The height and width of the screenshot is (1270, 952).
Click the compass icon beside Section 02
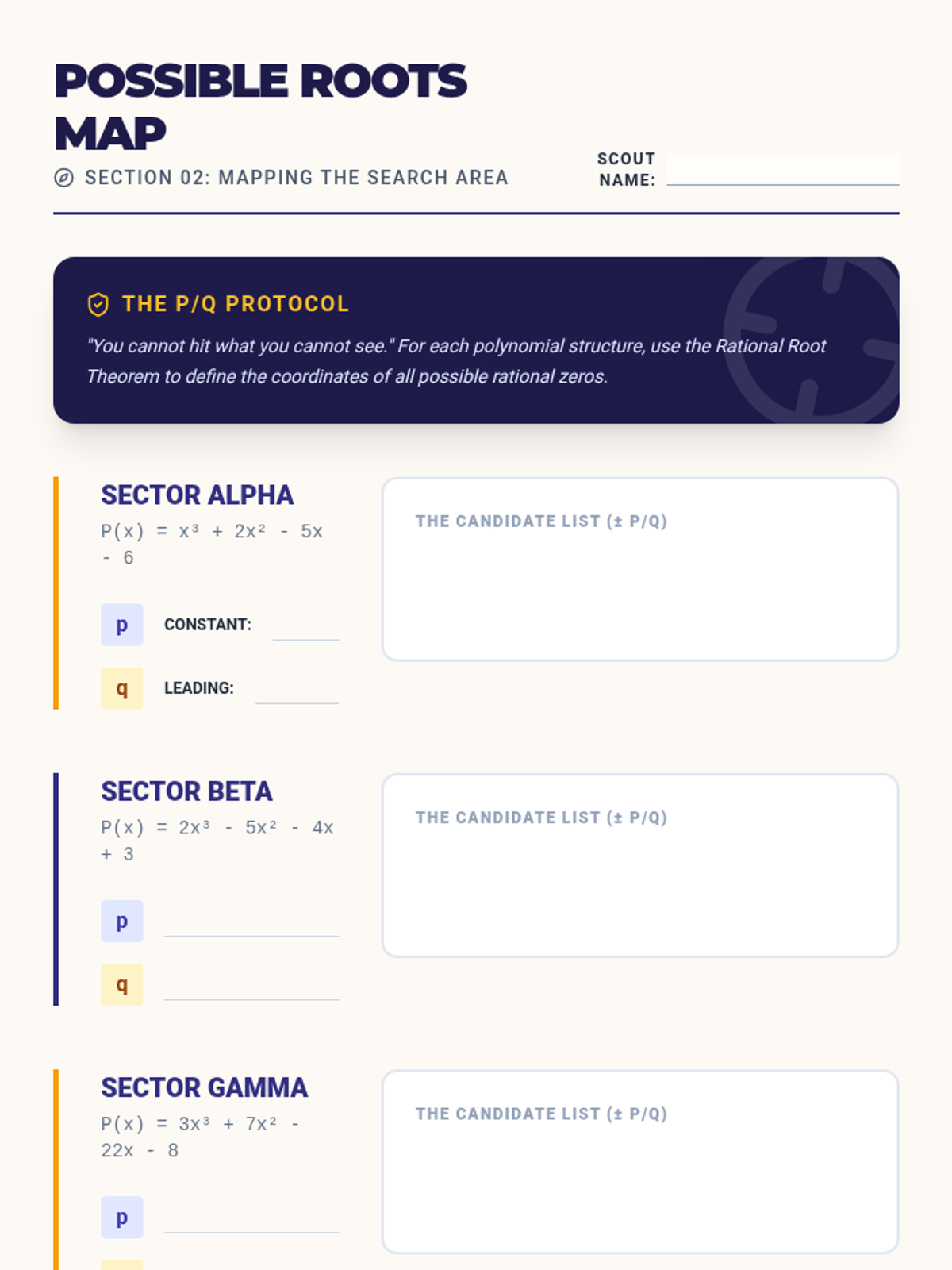(x=63, y=178)
